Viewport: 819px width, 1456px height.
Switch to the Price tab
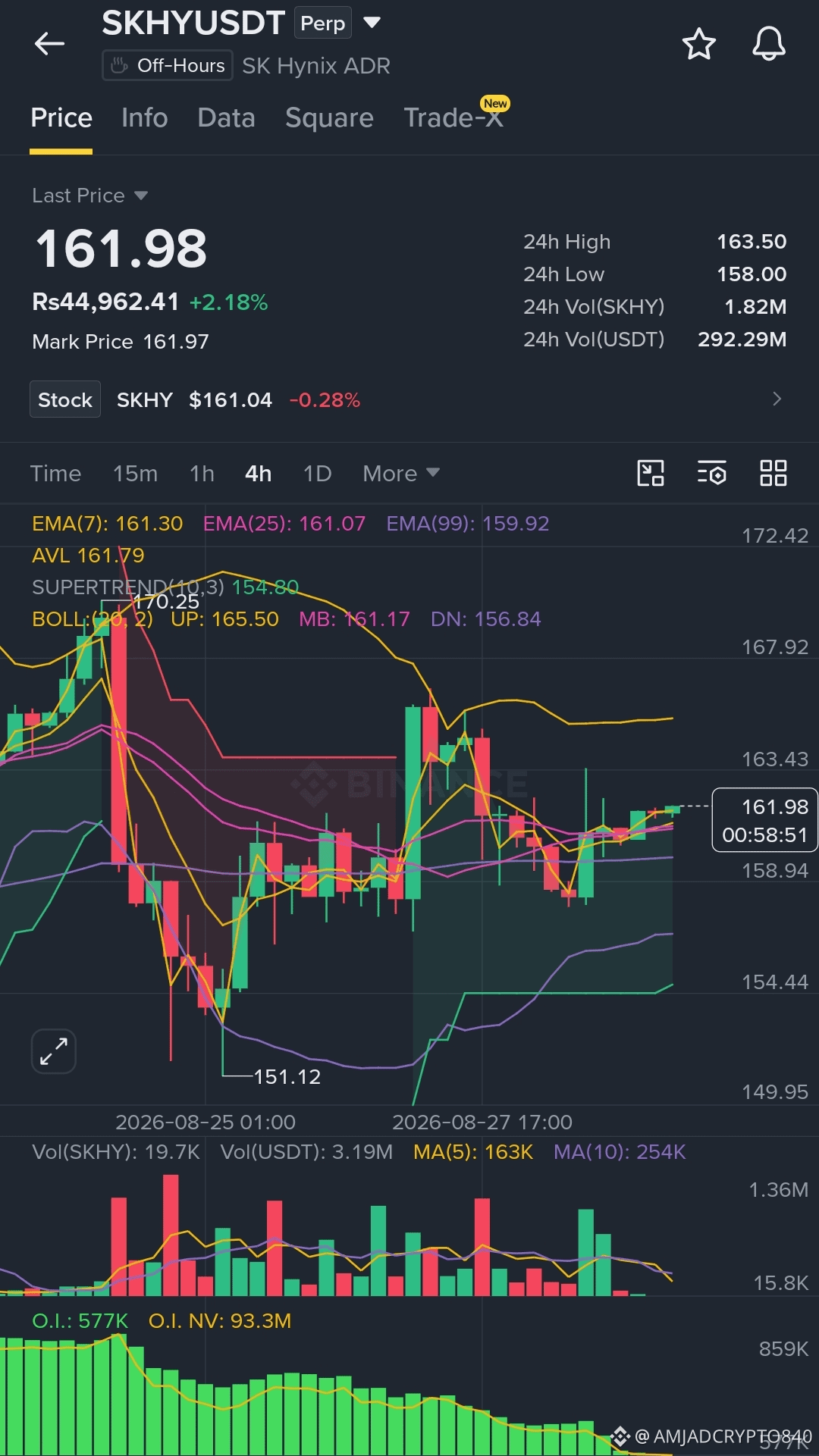(61, 118)
